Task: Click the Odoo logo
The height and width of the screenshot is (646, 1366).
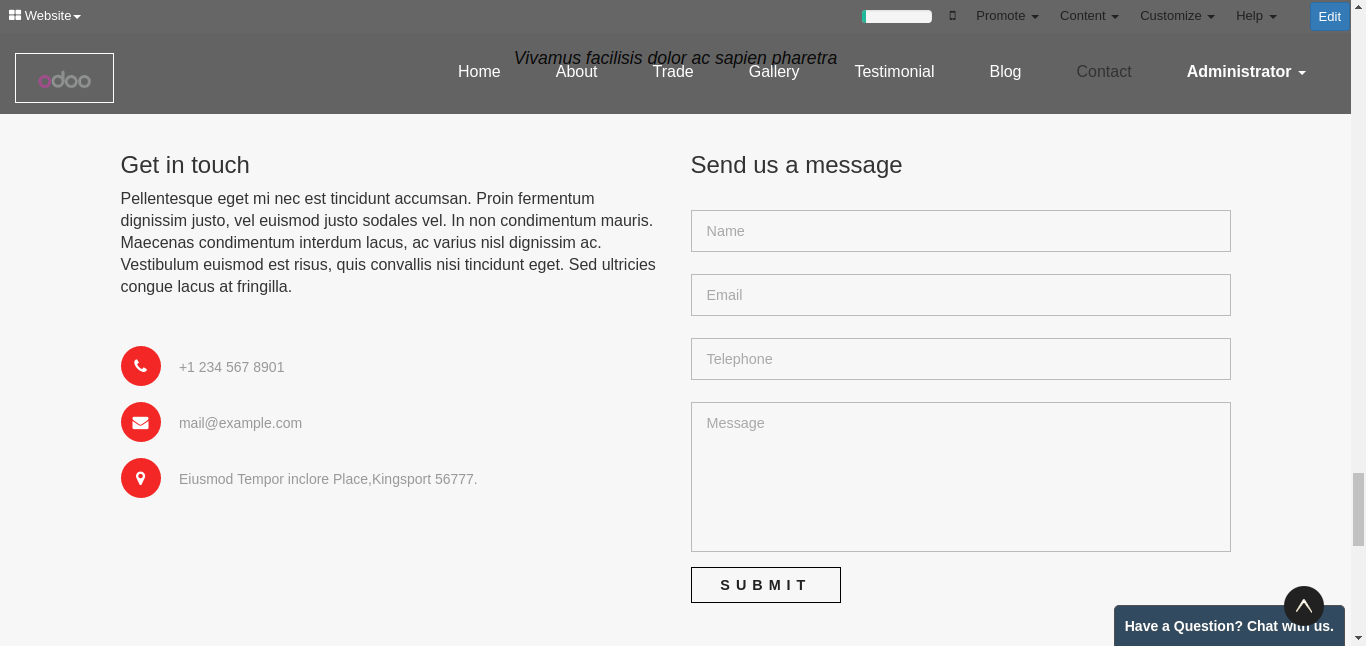Action: [x=64, y=78]
